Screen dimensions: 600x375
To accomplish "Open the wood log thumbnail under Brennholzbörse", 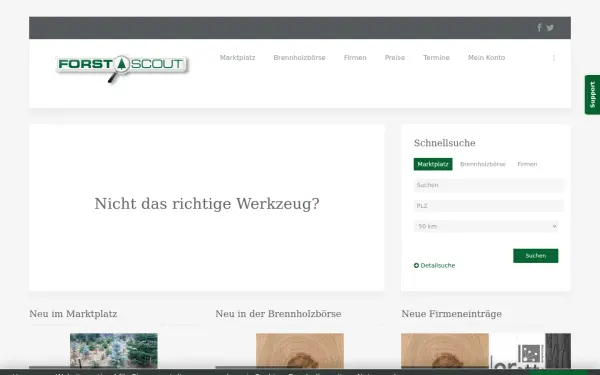I will coord(300,351).
